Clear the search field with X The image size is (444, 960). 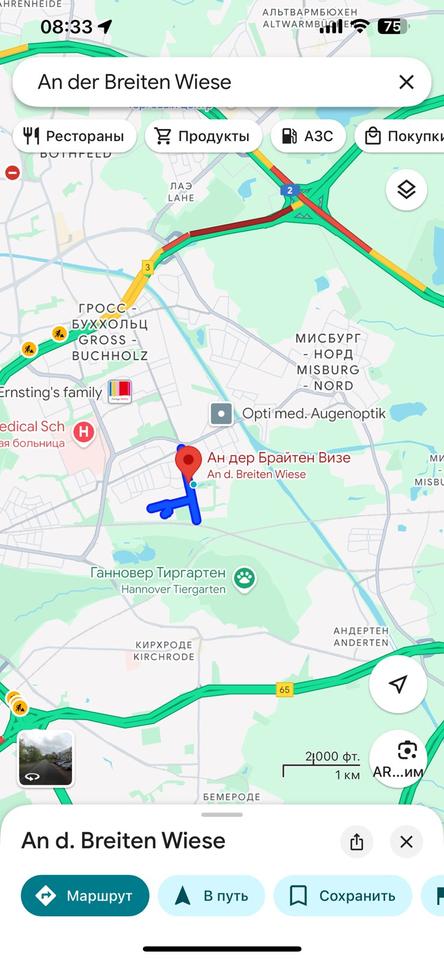tap(406, 82)
